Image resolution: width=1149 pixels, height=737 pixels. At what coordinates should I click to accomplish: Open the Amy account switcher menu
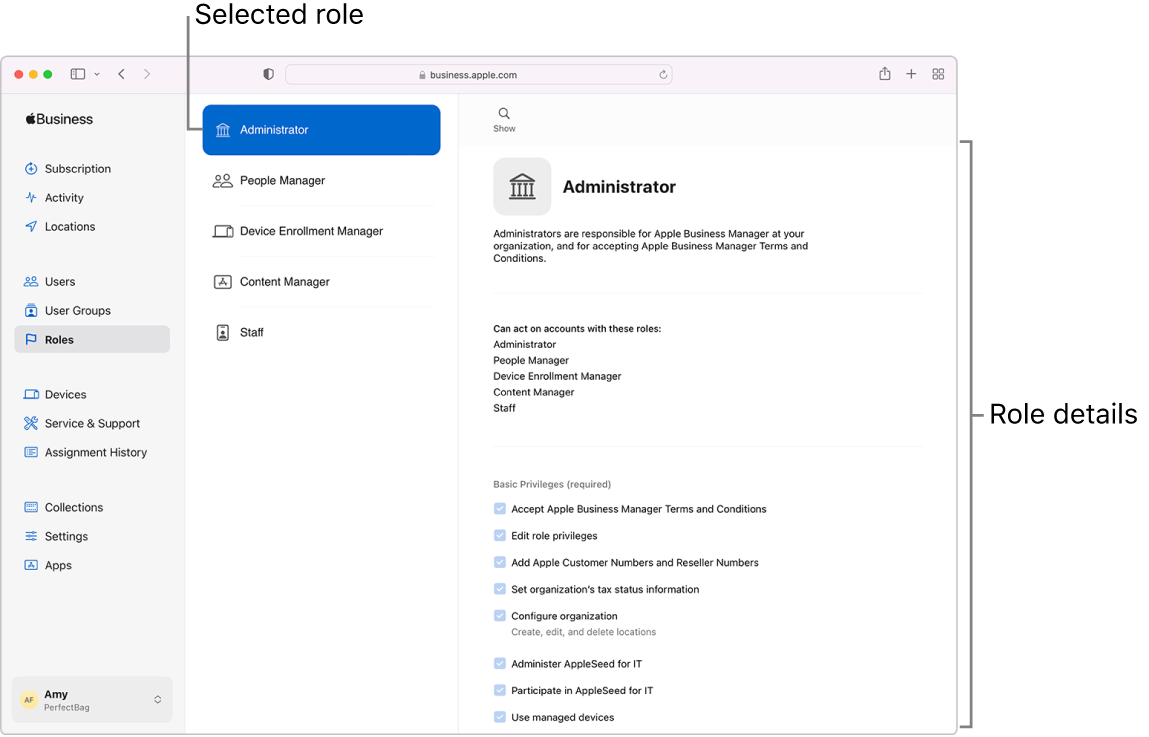[91, 699]
